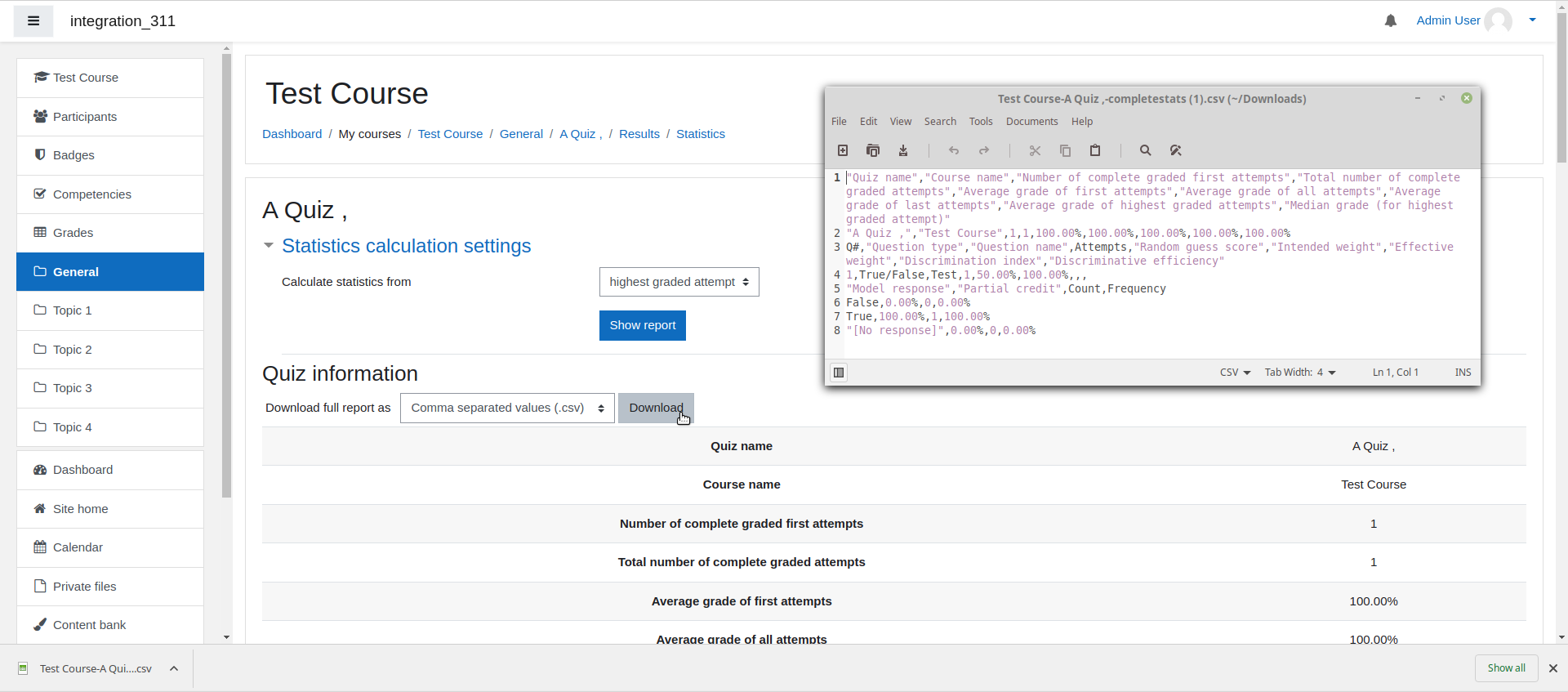The image size is (1568, 692).
Task: Open Tools menu in text editor
Action: [981, 122]
